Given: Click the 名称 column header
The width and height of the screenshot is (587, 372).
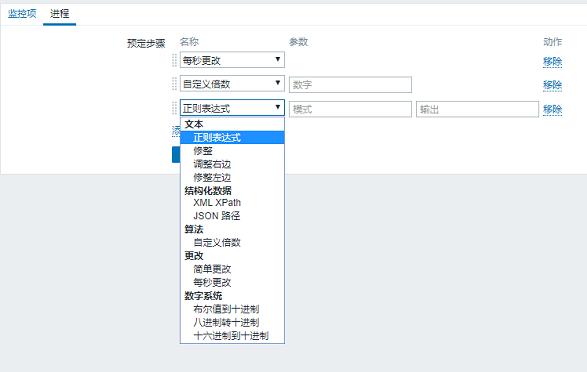Looking at the screenshot, I should coord(189,42).
